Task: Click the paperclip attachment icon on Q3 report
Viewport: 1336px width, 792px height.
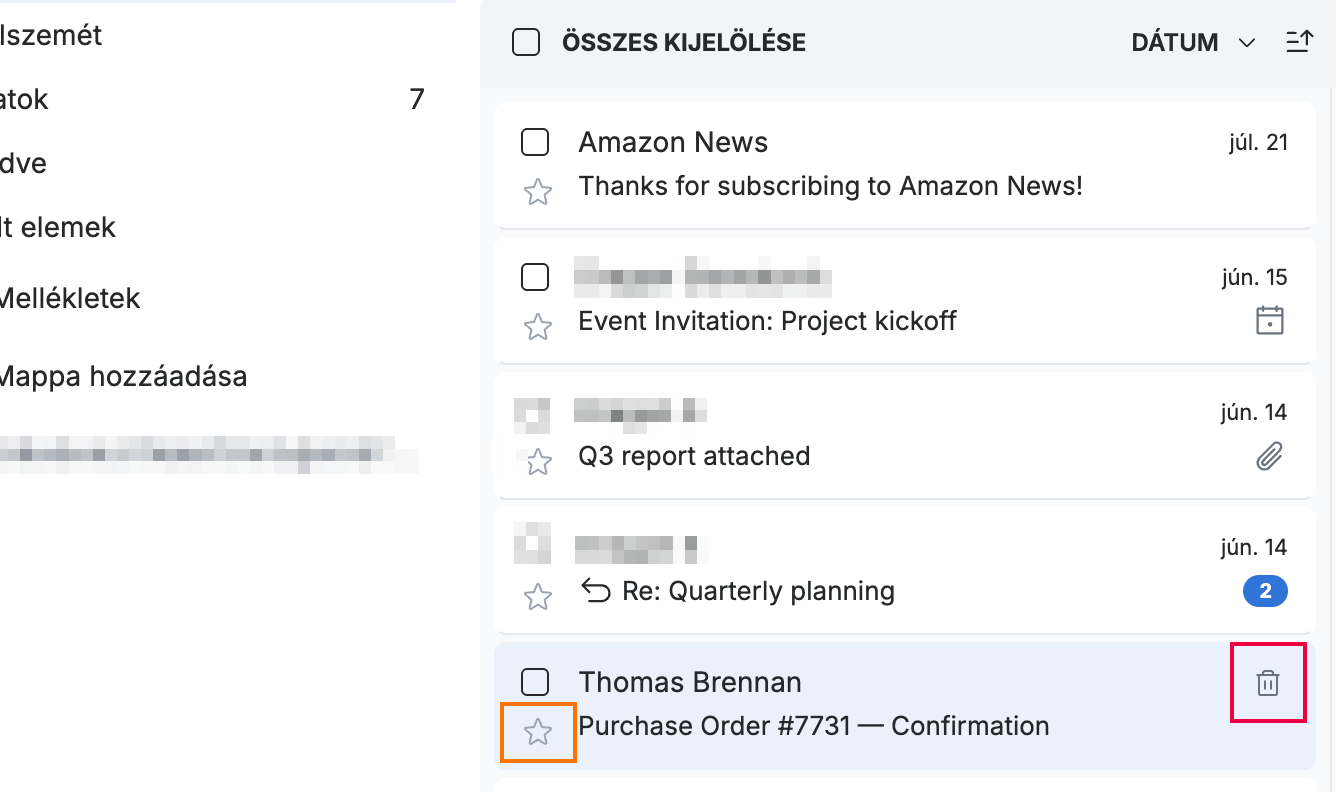Action: pos(1269,457)
